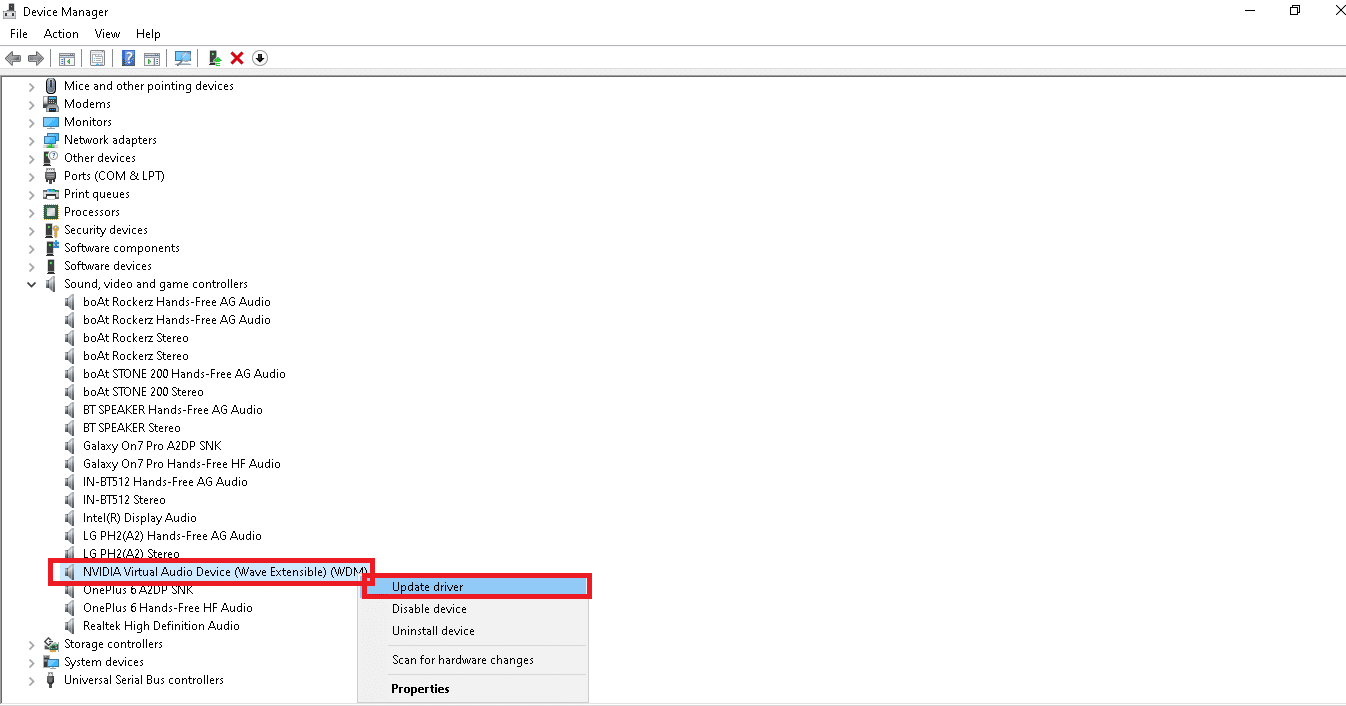Viewport: 1346px width, 706px height.
Task: Collapse the Sound, video and game controllers category
Action: pos(31,283)
